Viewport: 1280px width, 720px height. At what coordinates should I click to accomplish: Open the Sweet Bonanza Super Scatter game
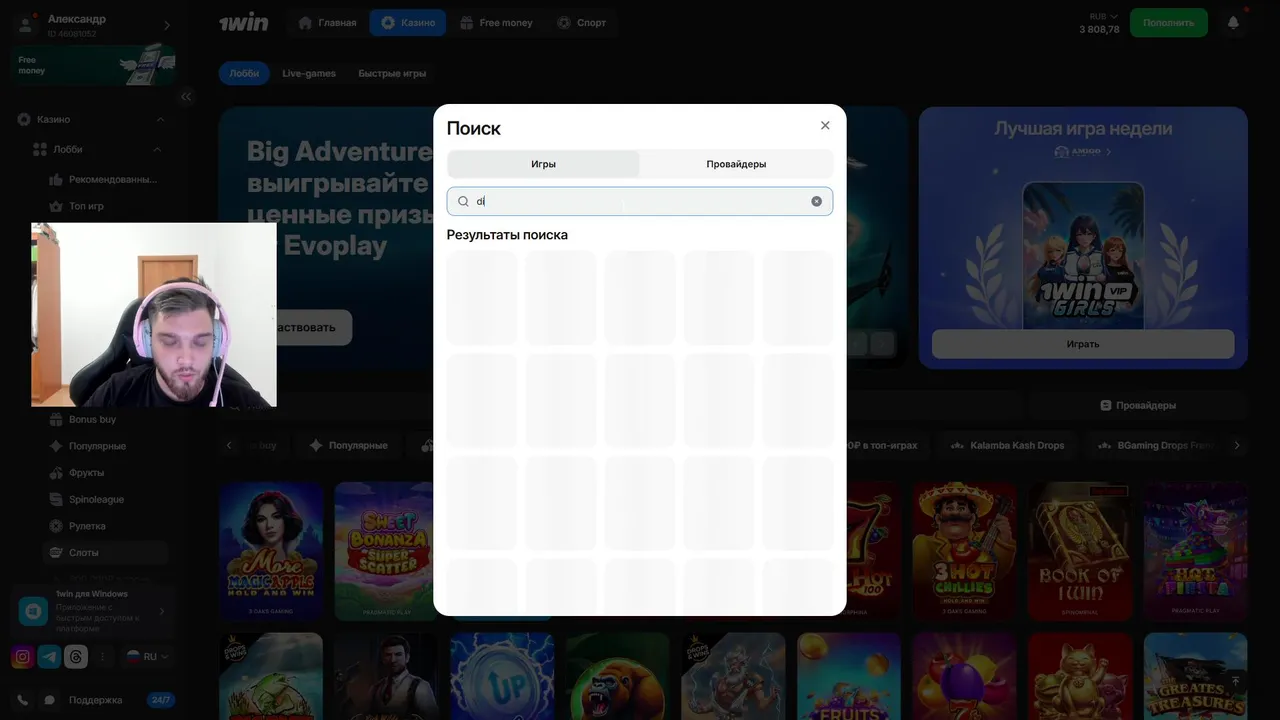coord(385,552)
